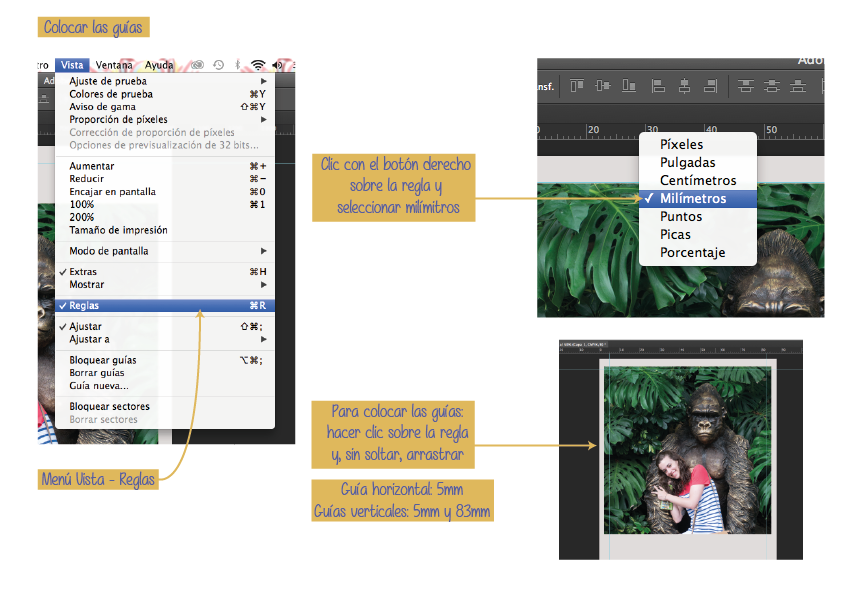The width and height of the screenshot is (842, 597).
Task: Choose Borrar guías
Action: point(165,373)
